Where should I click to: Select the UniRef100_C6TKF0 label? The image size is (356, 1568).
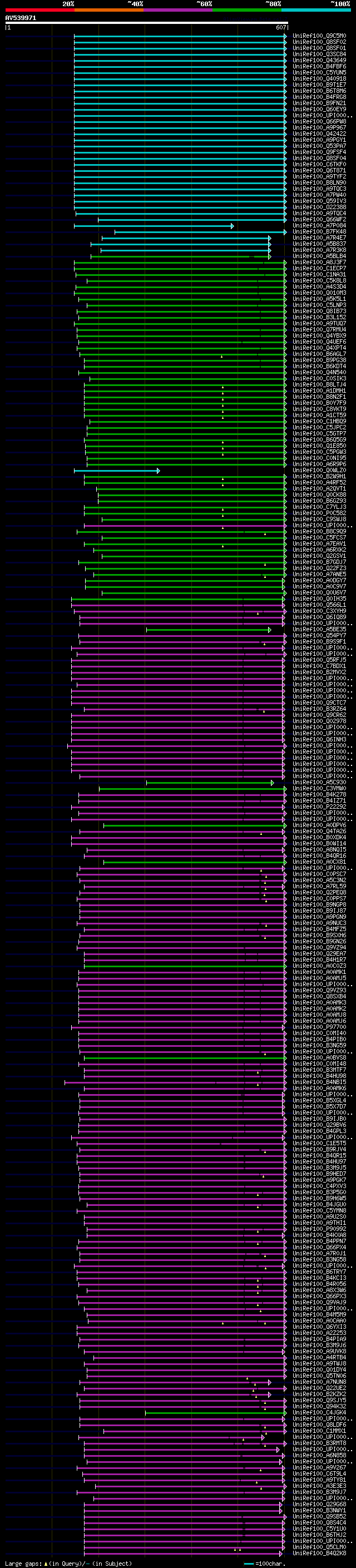point(319,164)
